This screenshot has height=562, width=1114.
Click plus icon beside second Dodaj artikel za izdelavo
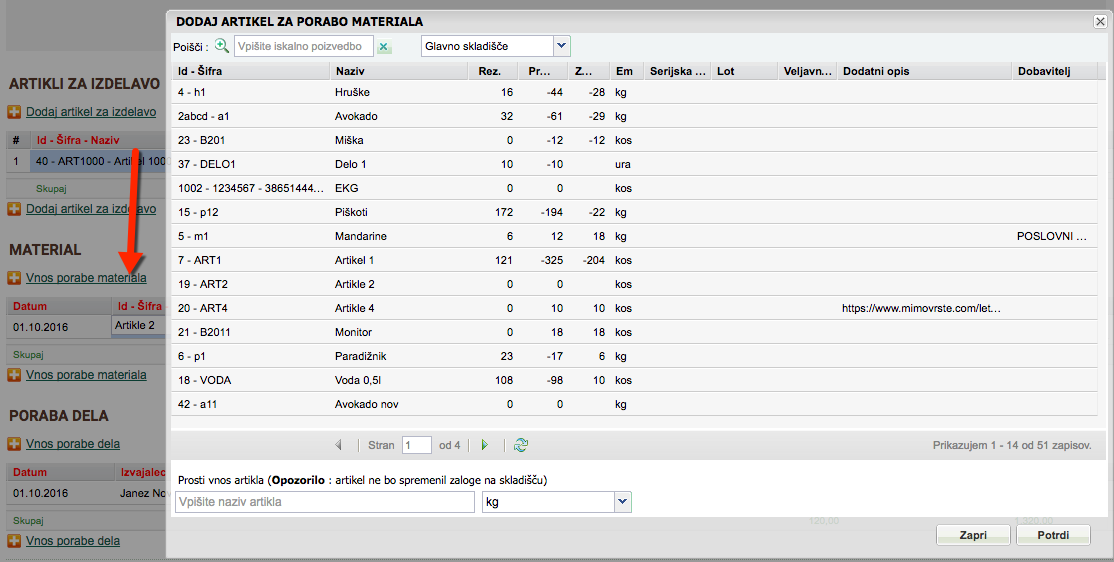(14, 209)
